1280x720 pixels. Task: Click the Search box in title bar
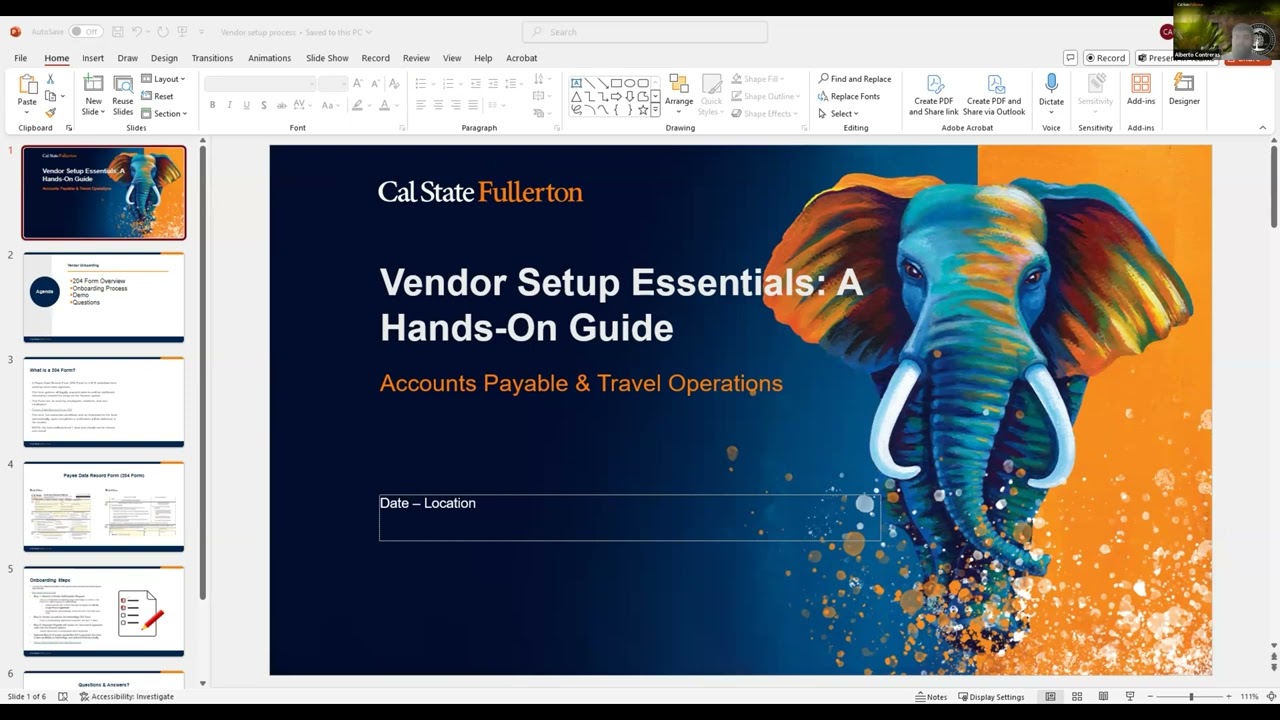coord(645,32)
